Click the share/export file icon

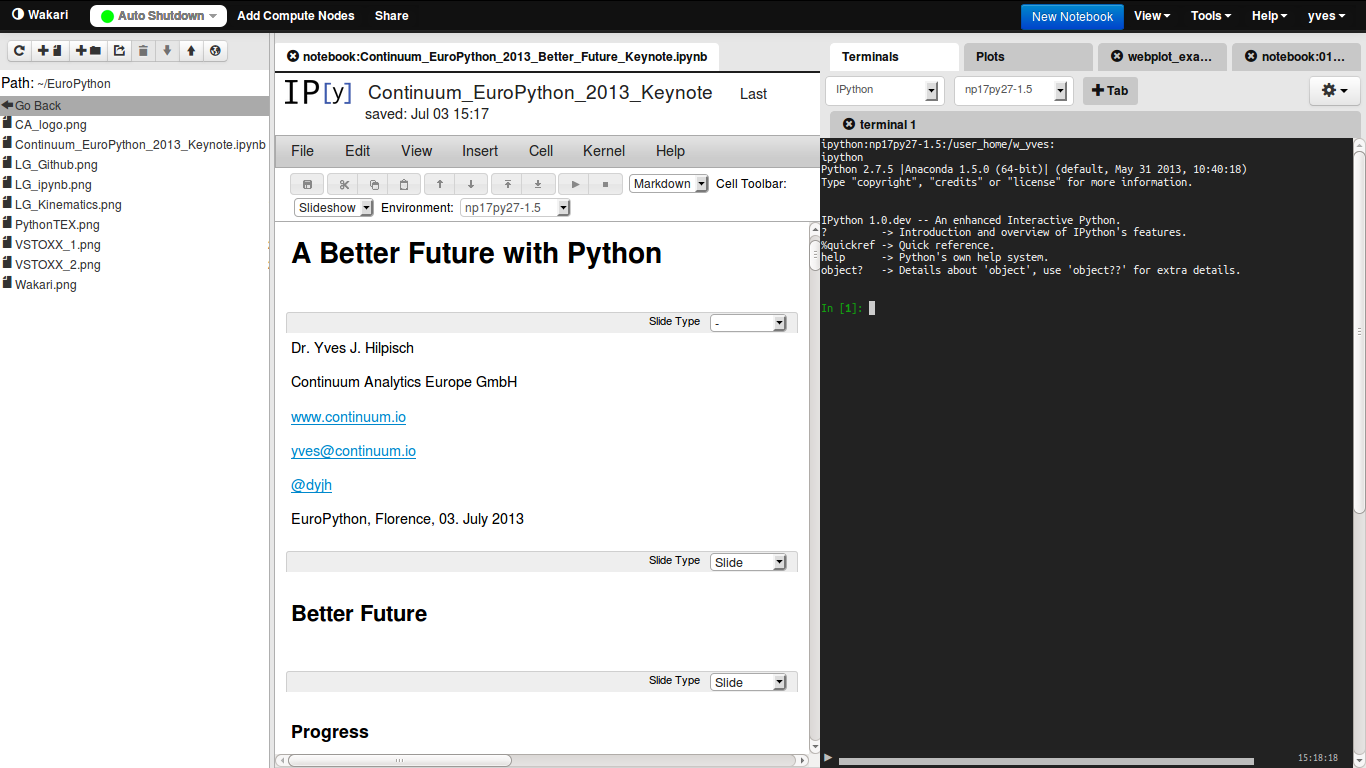point(119,50)
